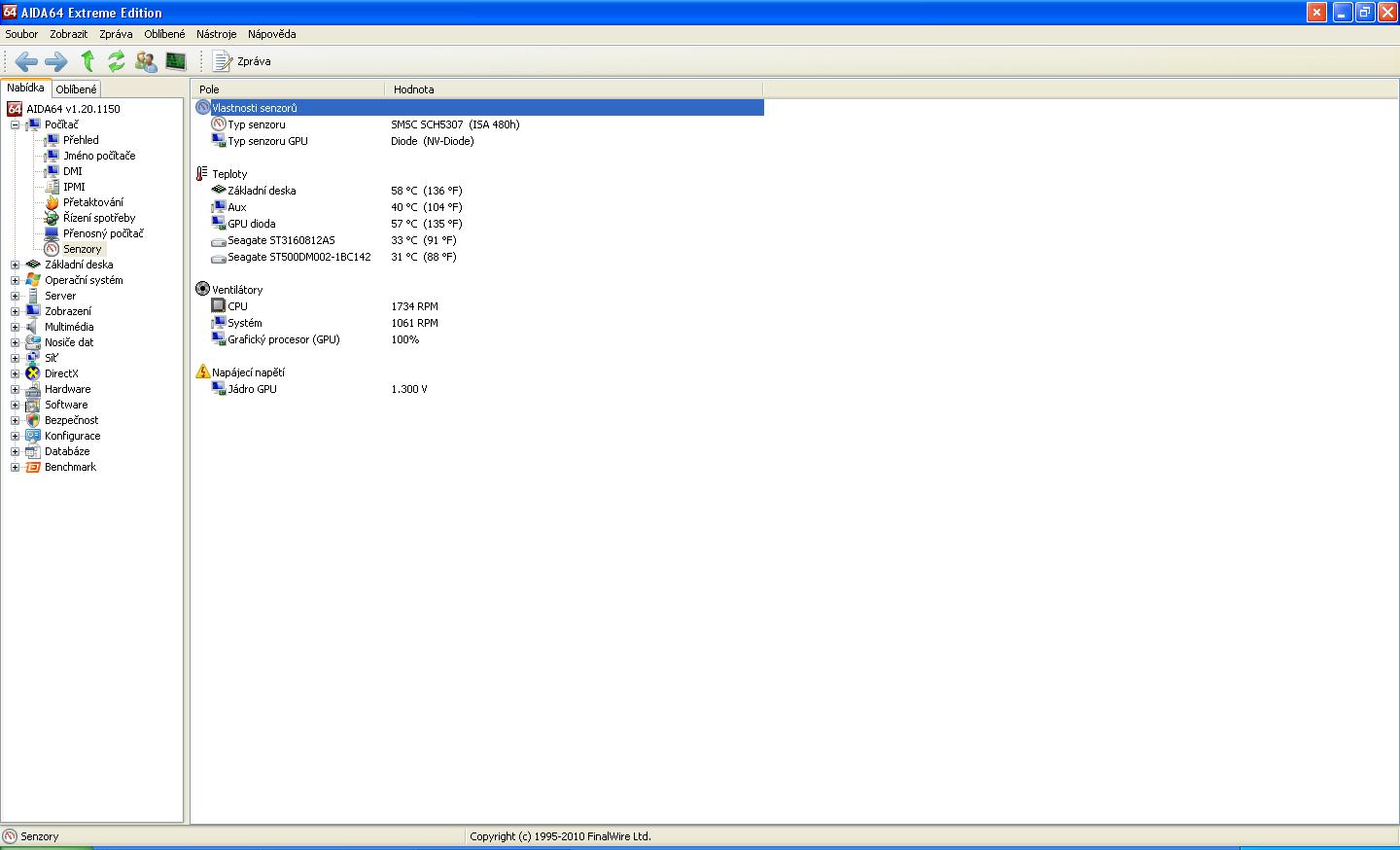
Task: Click the Teploty thermometer icon
Action: coord(202,174)
